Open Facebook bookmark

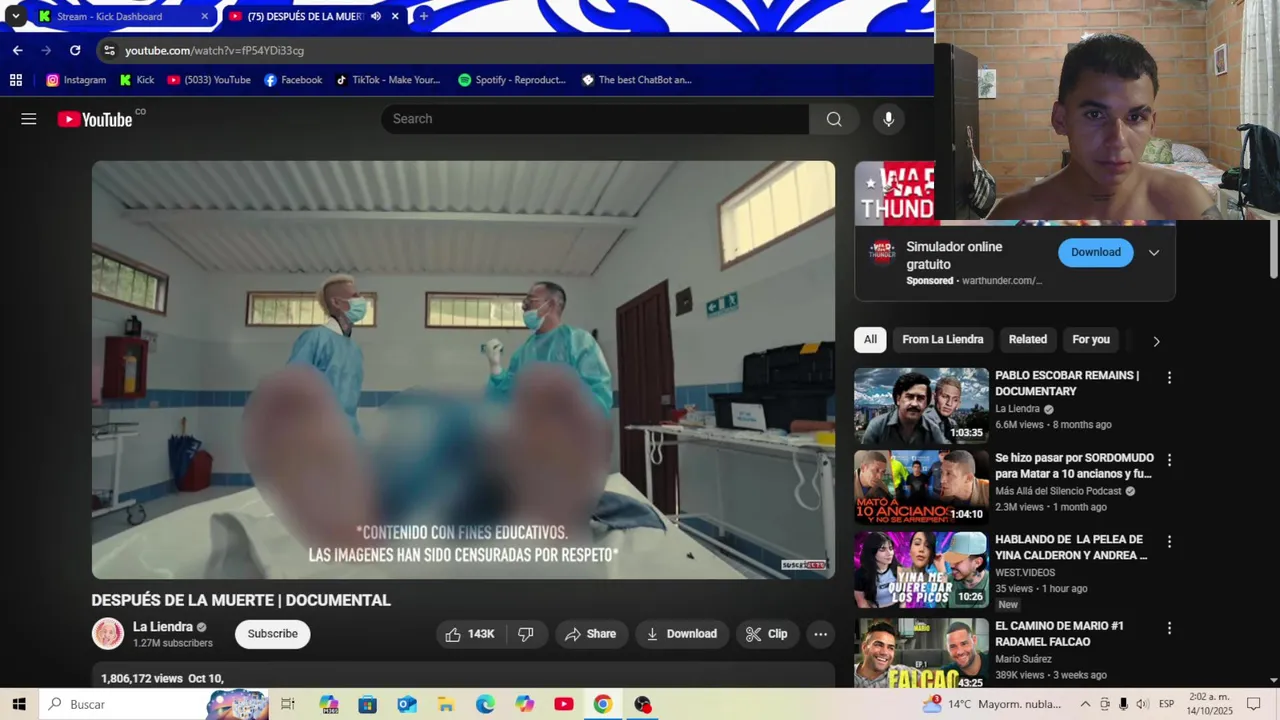[293, 80]
